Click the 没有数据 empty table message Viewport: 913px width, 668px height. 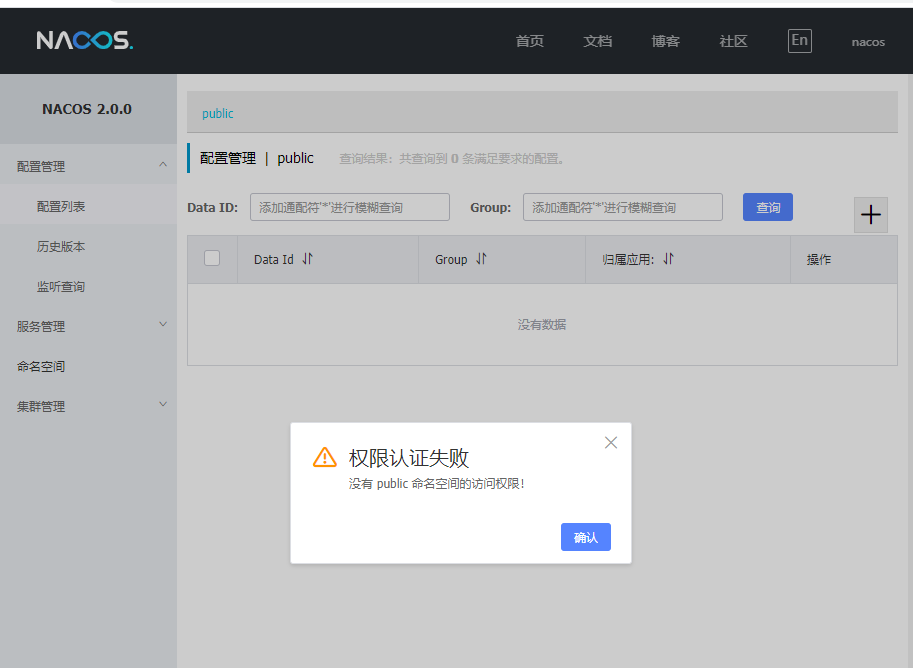[542, 324]
